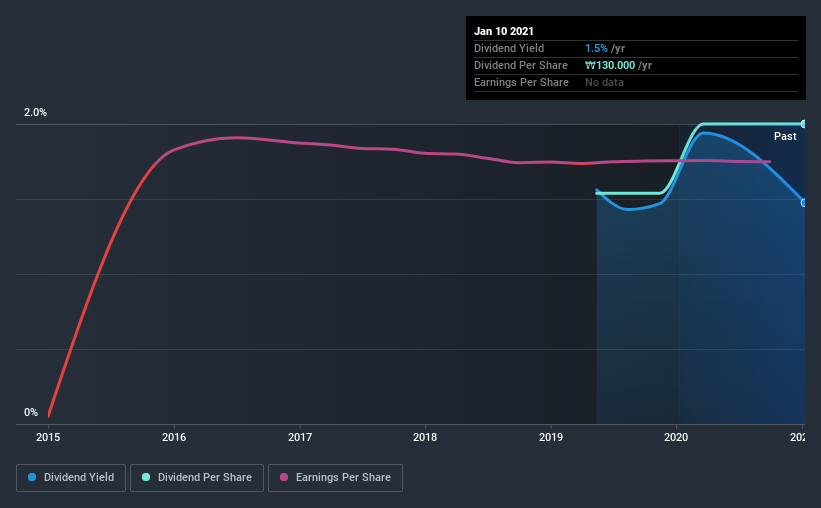Click the Jan 10 2021 tooltip date
The width and height of the screenshot is (821, 508).
[504, 31]
